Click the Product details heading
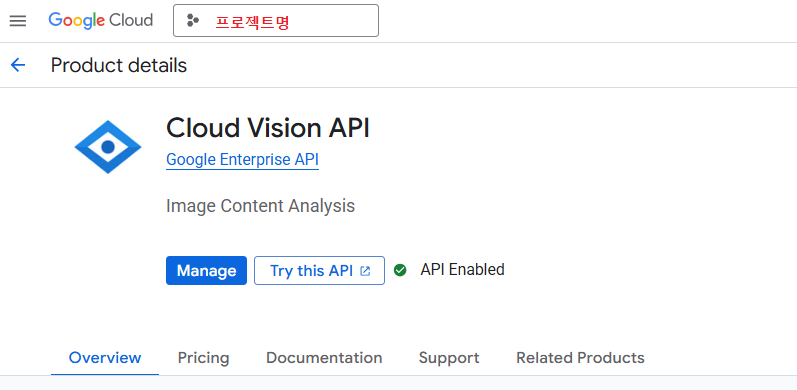The height and width of the screenshot is (390, 797). 119,66
